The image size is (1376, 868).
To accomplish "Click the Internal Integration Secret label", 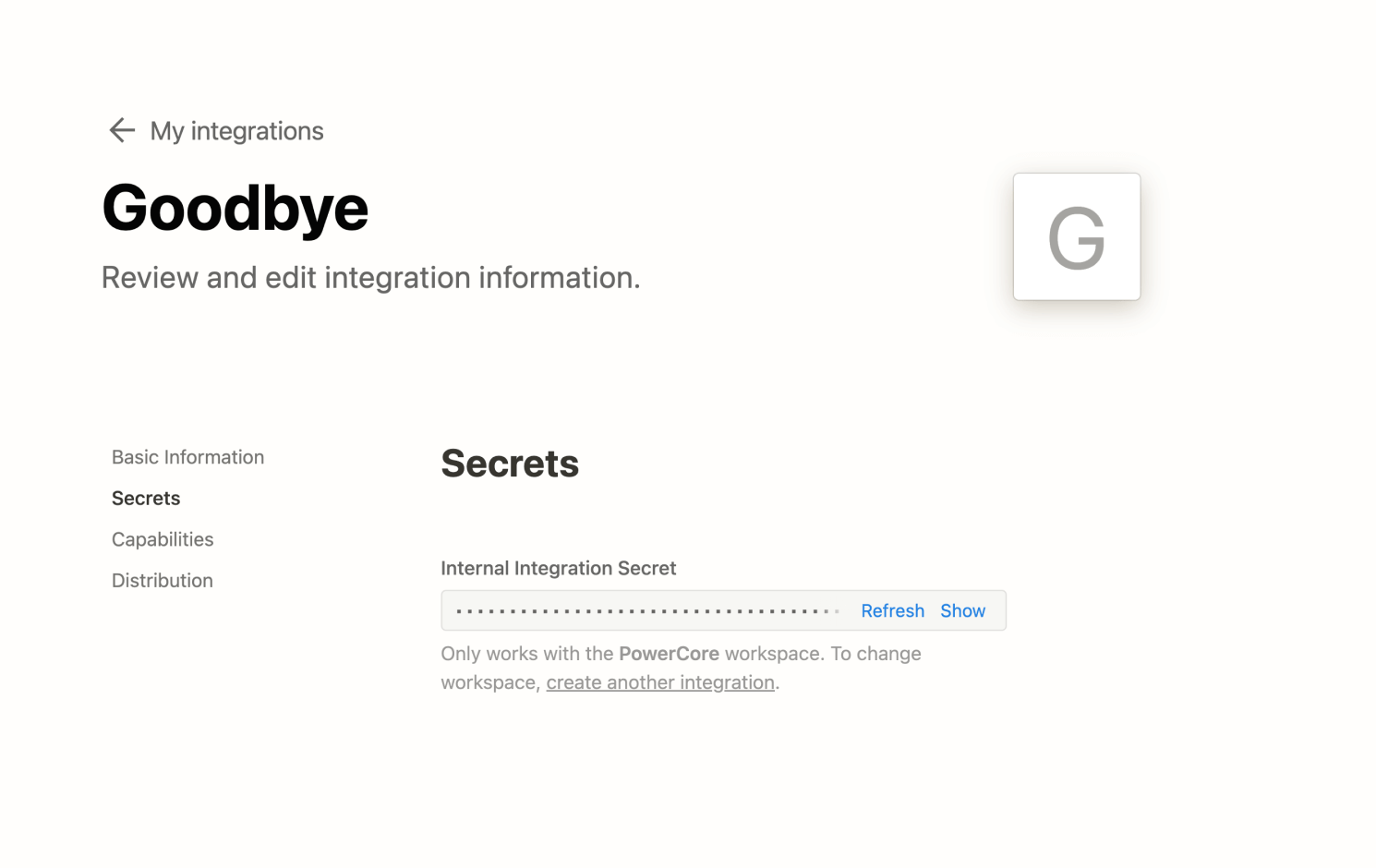I will 559,568.
